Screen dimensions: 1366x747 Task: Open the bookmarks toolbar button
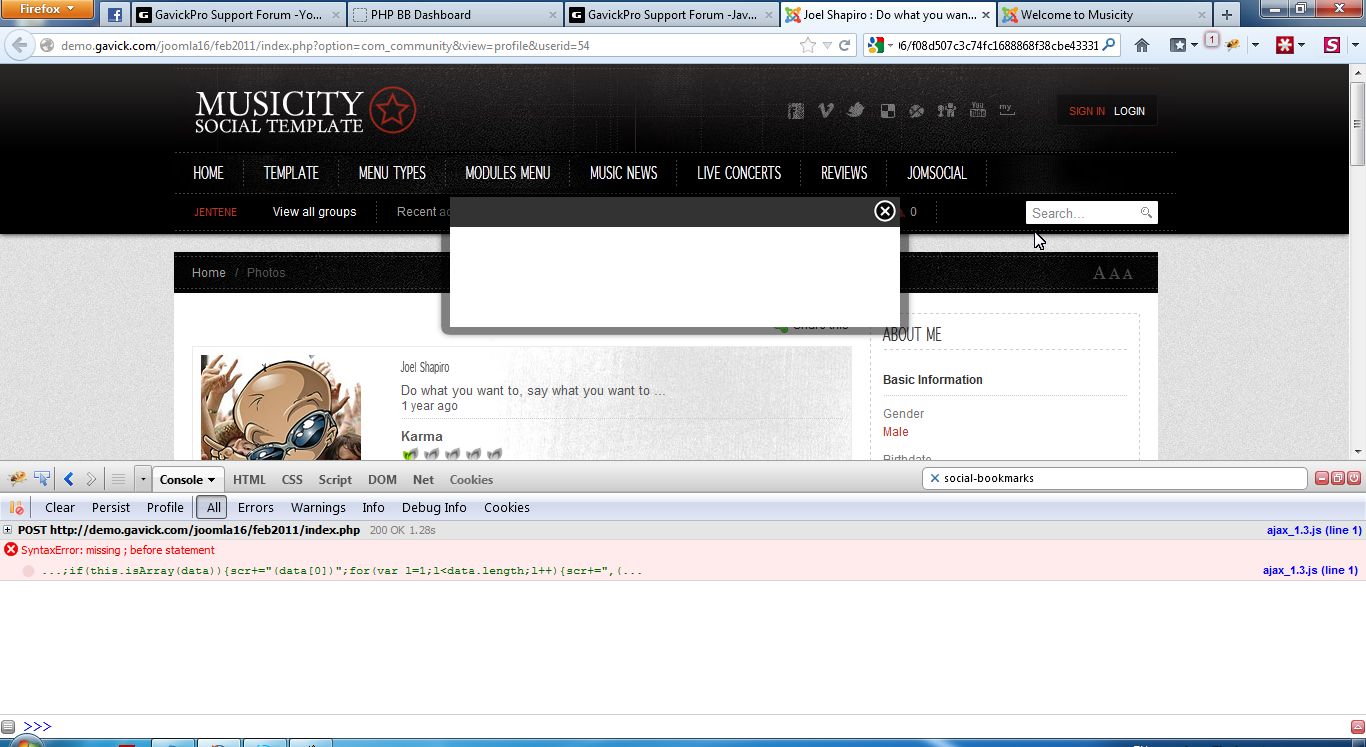tap(1179, 45)
